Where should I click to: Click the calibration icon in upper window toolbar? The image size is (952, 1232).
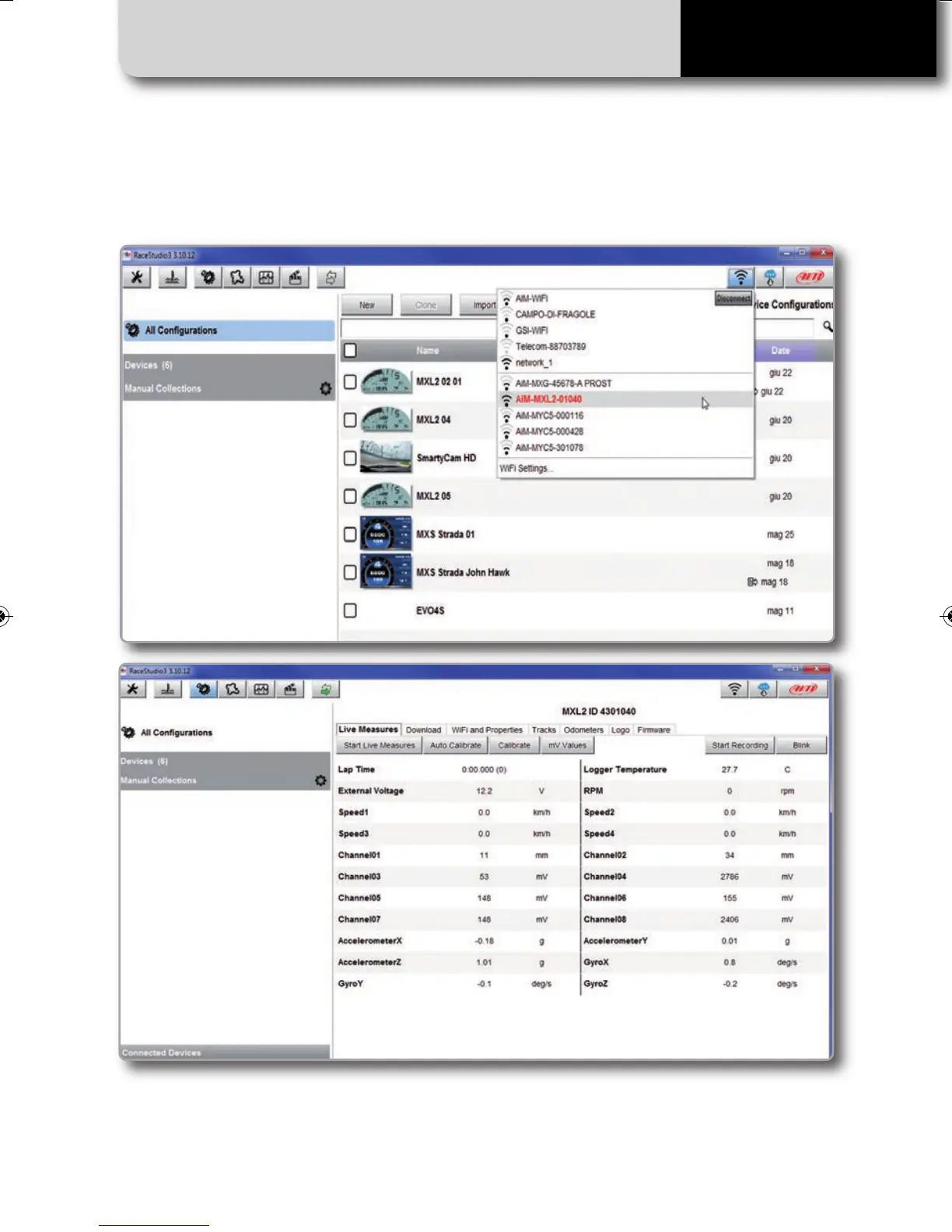pos(173,277)
